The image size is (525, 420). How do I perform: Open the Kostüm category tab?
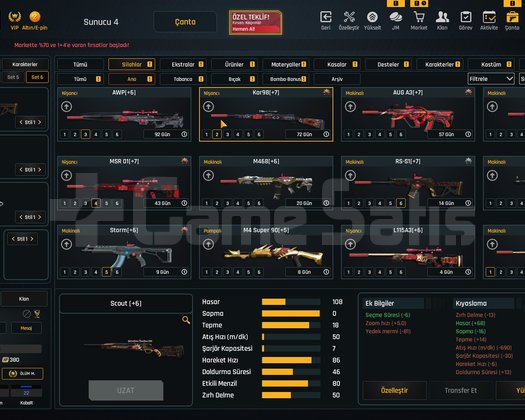pos(491,64)
